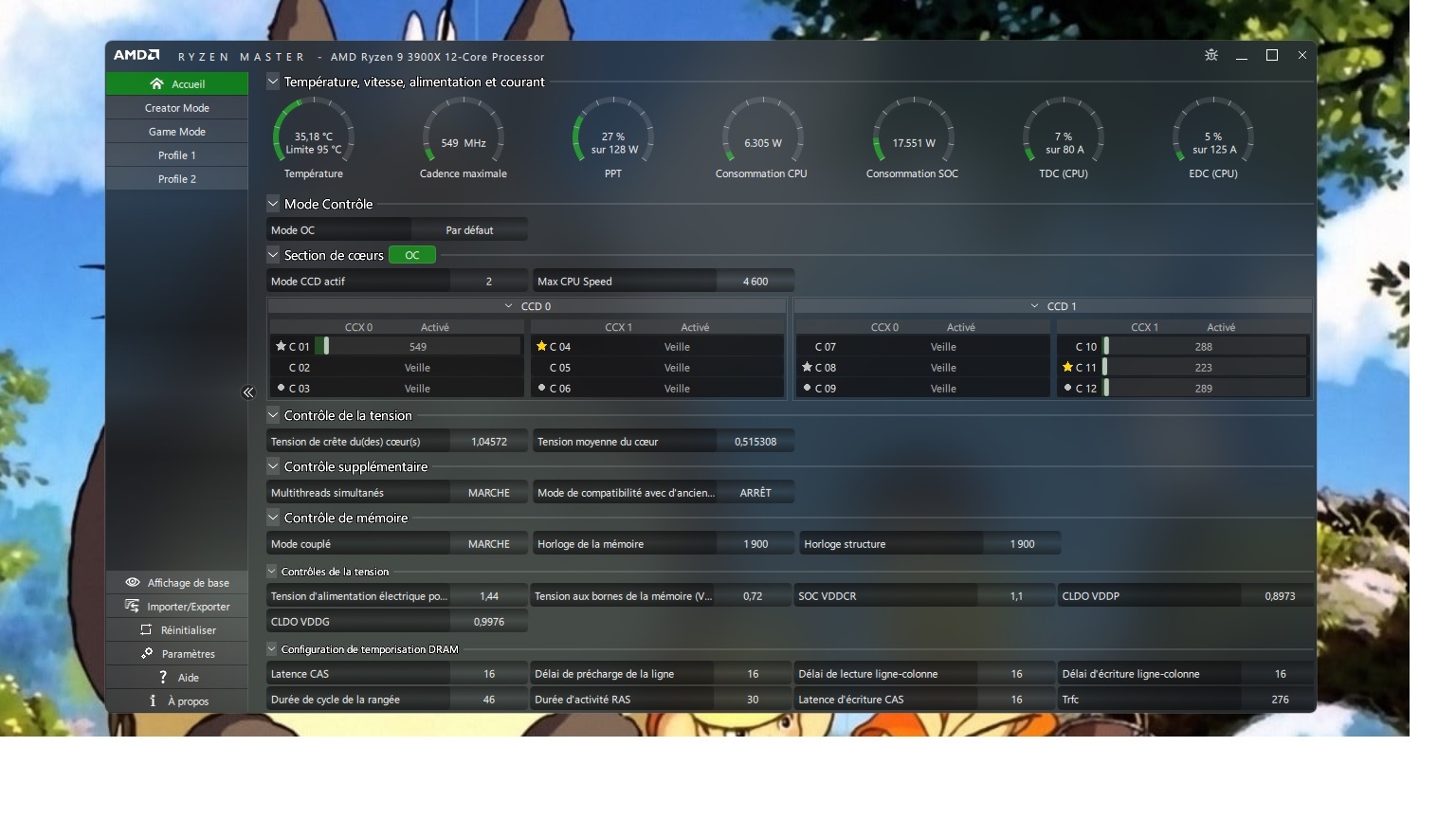Toggle the green OC switch
This screenshot has height=819, width=1456.
click(x=411, y=255)
